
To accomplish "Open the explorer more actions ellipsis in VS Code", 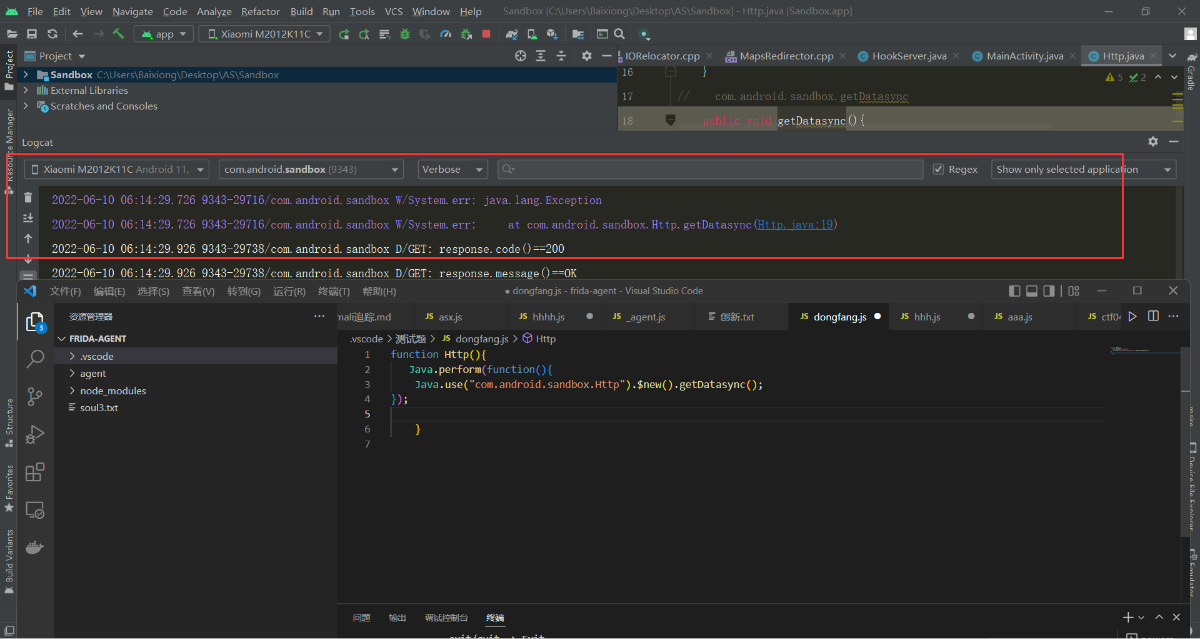I will pos(319,316).
